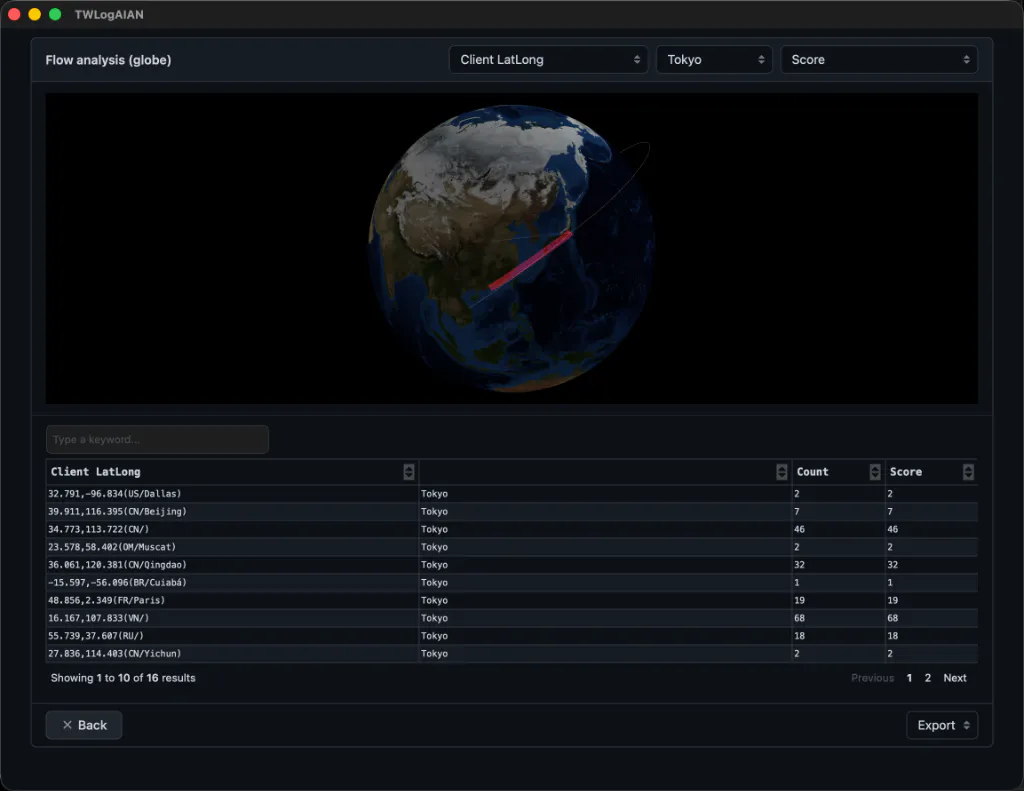Minimize the TWLogAIAN window
The image size is (1024, 791).
pyautogui.click(x=35, y=14)
